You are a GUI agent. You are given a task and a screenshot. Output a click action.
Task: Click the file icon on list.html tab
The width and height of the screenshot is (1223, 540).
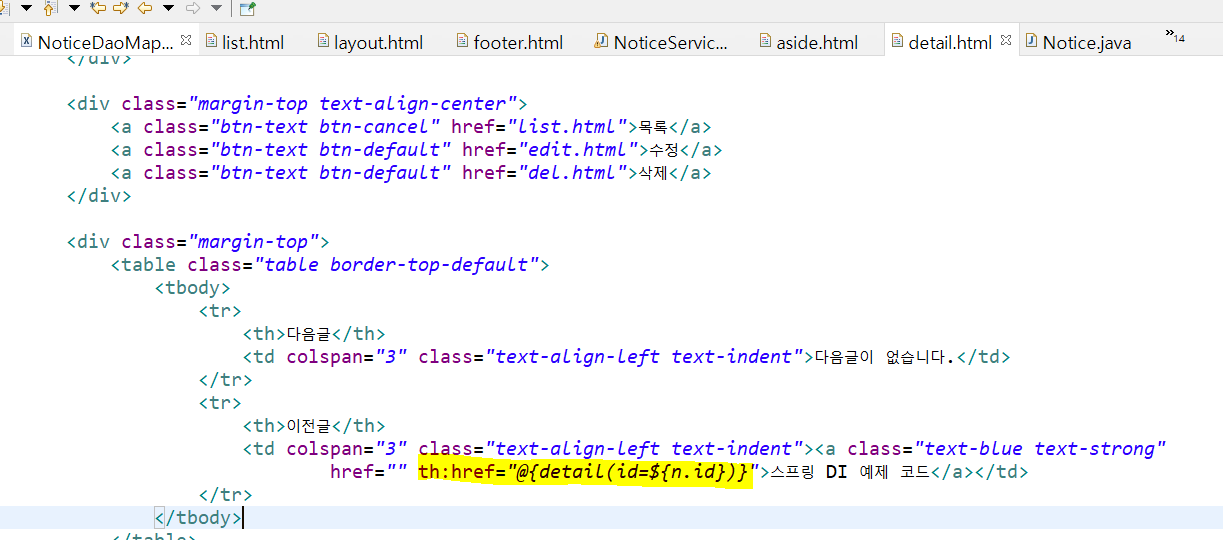tap(211, 42)
